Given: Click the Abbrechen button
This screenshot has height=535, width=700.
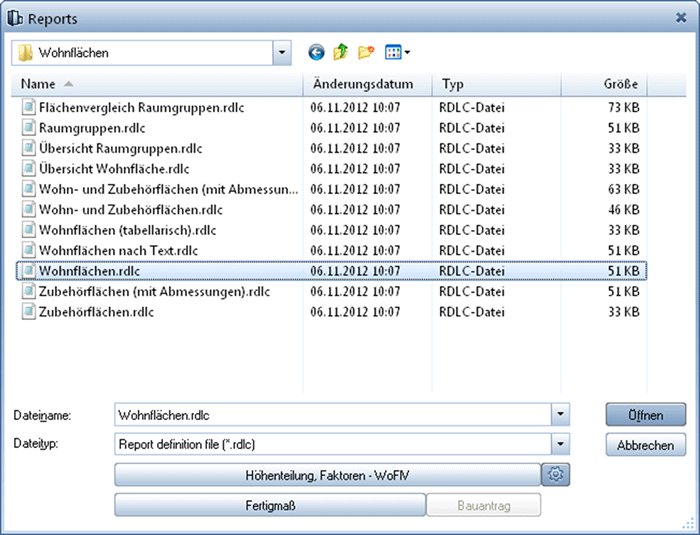Looking at the screenshot, I should coord(646,445).
